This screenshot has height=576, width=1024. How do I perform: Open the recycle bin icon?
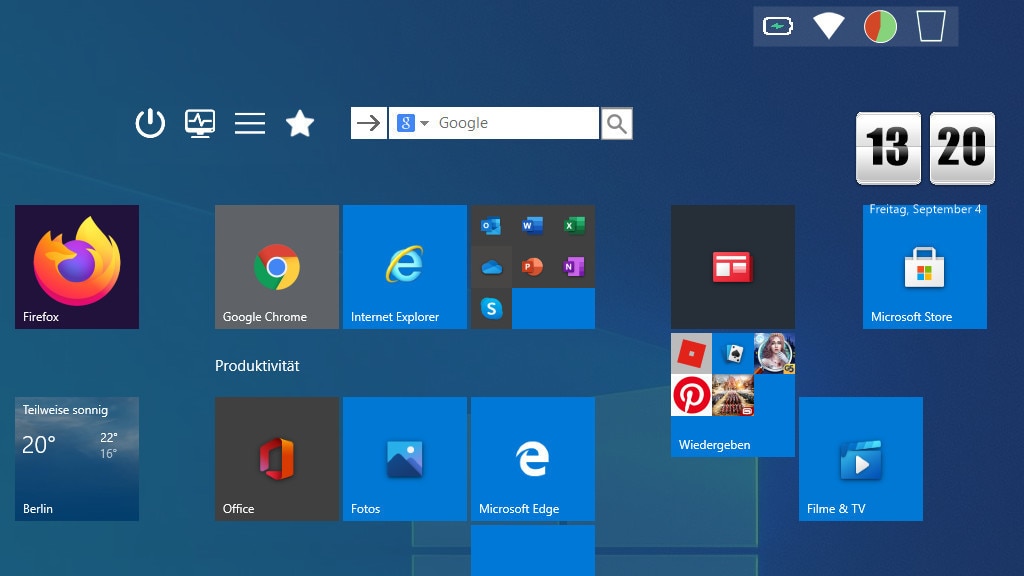click(931, 26)
